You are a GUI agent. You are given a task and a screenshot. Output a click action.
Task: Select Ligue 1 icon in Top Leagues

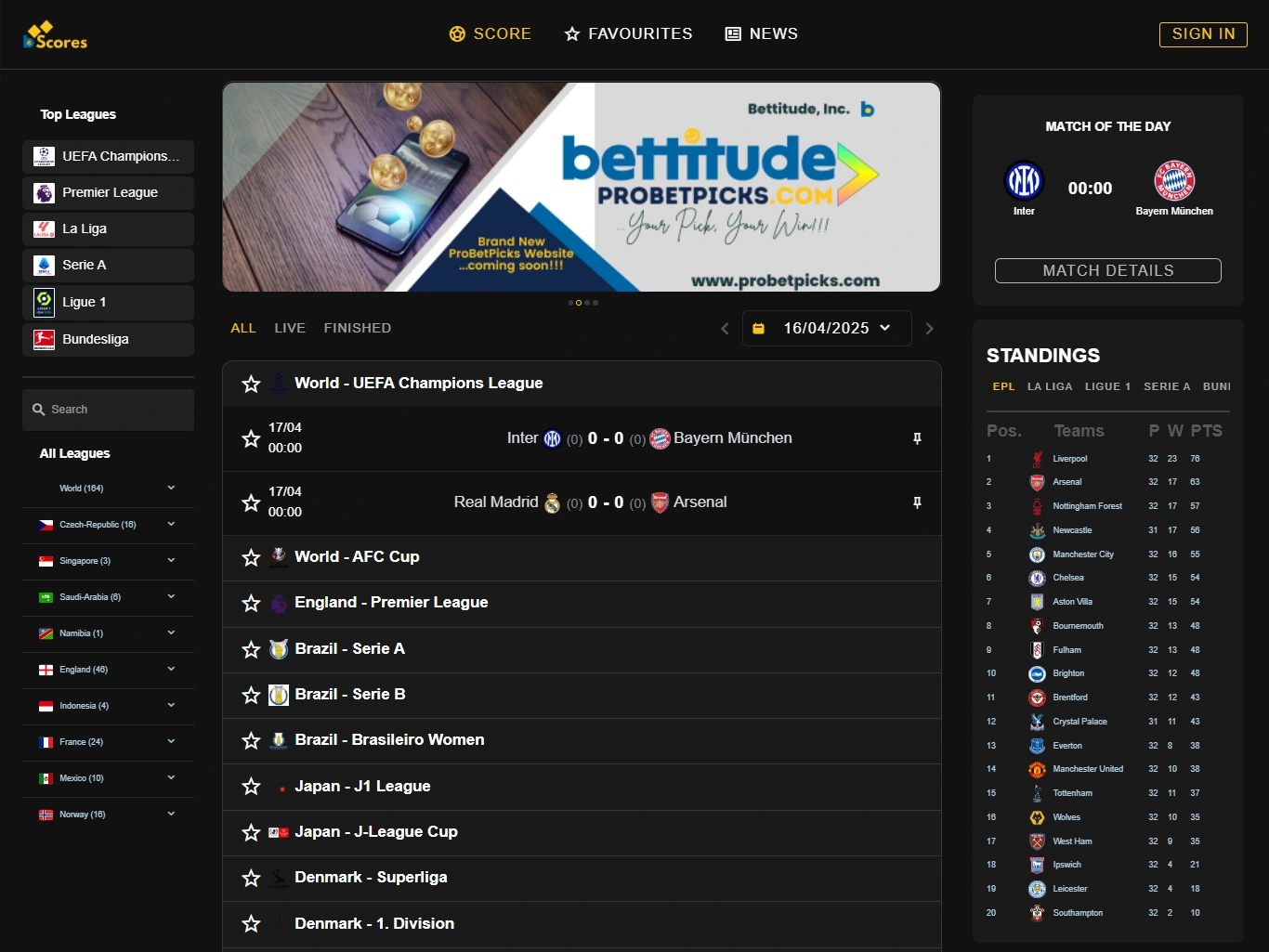click(44, 303)
